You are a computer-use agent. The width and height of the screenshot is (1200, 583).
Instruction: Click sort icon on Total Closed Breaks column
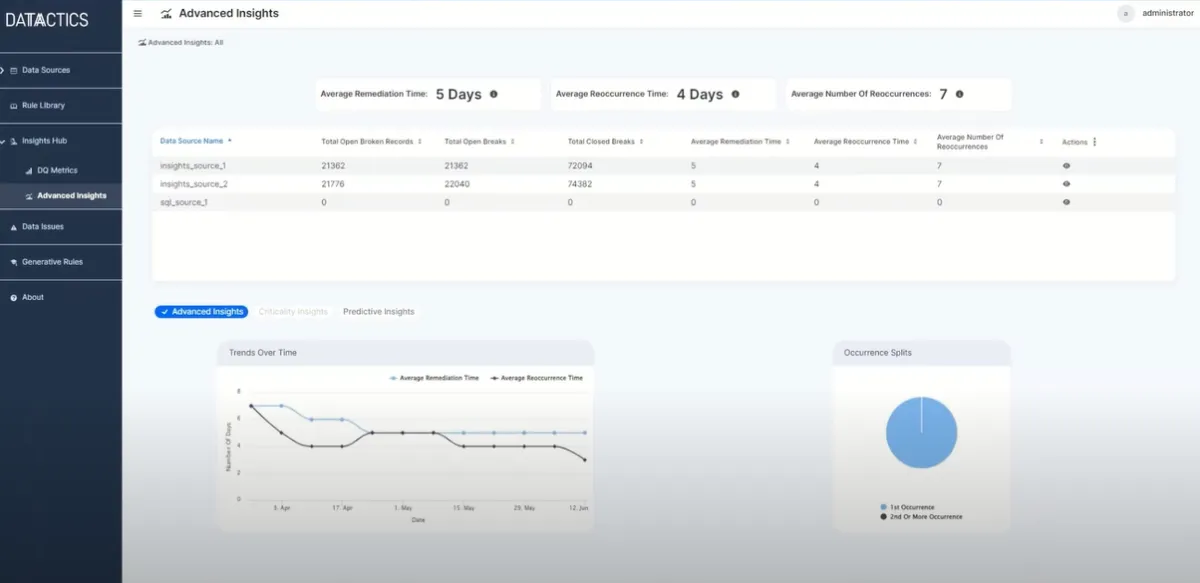(641, 142)
